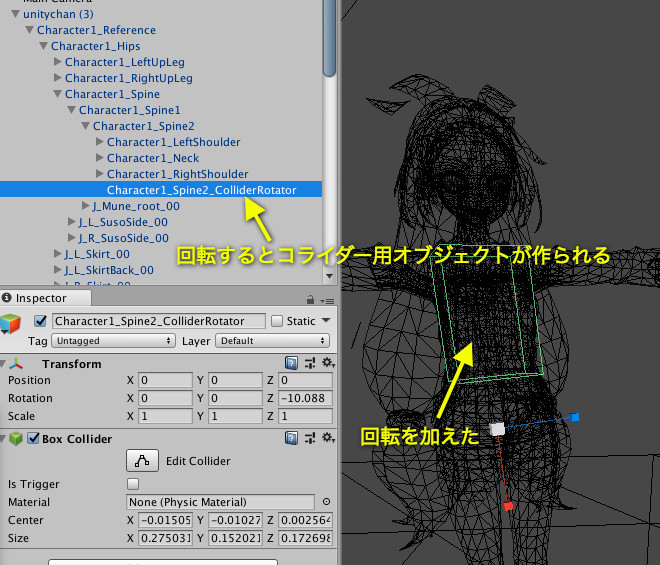Click the Scale X field
The width and height of the screenshot is (660, 565).
pyautogui.click(x=165, y=416)
